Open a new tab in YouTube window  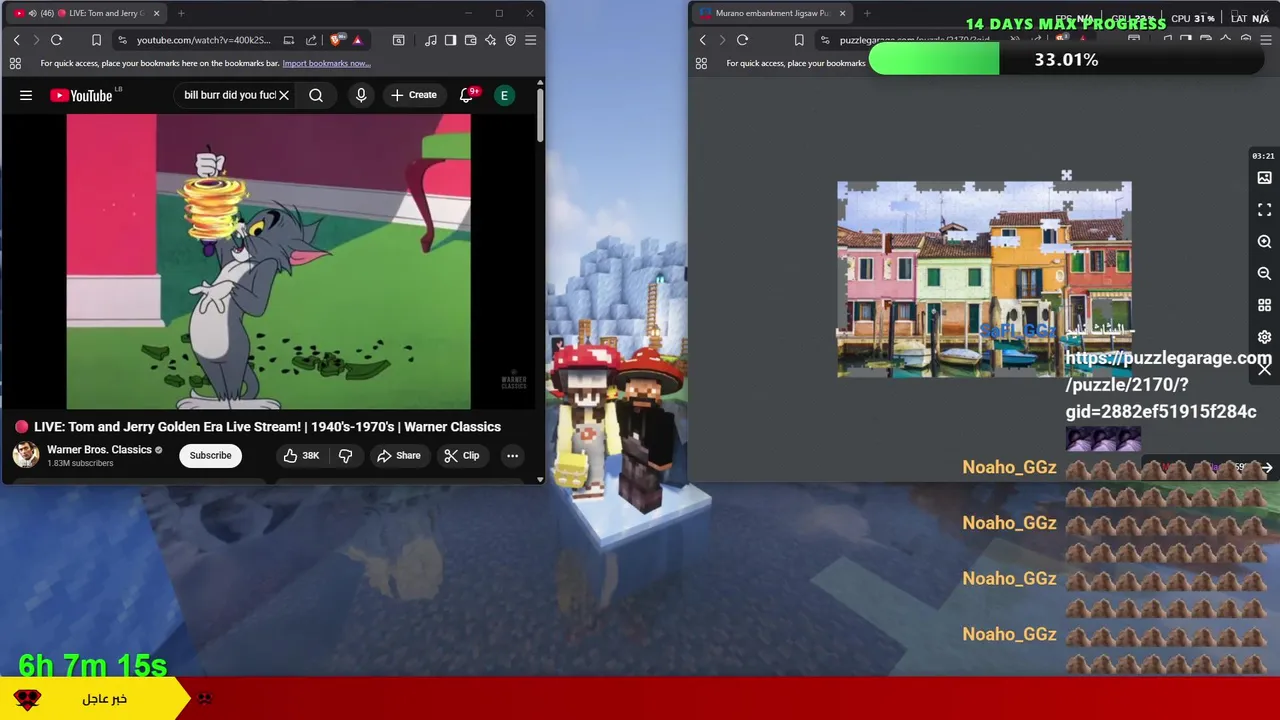click(x=181, y=13)
